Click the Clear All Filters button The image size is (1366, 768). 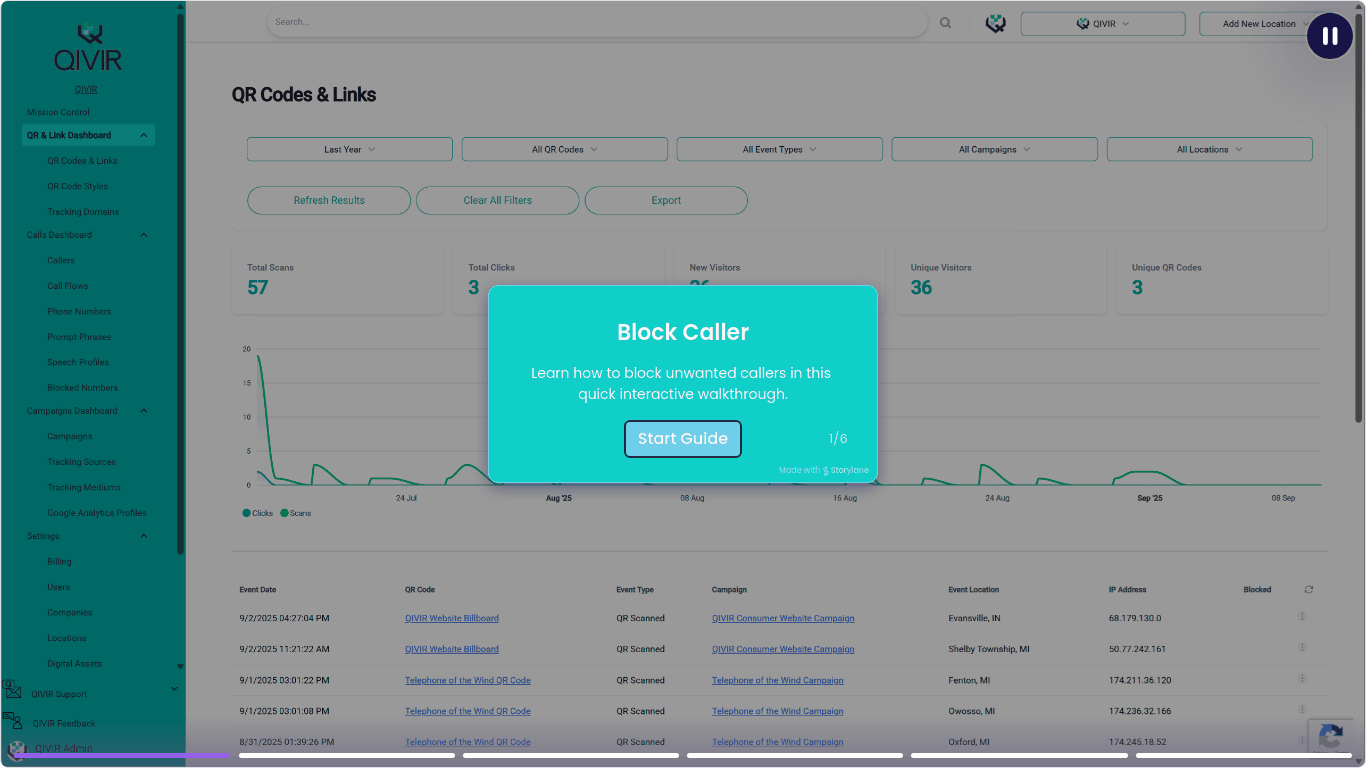[x=498, y=200]
